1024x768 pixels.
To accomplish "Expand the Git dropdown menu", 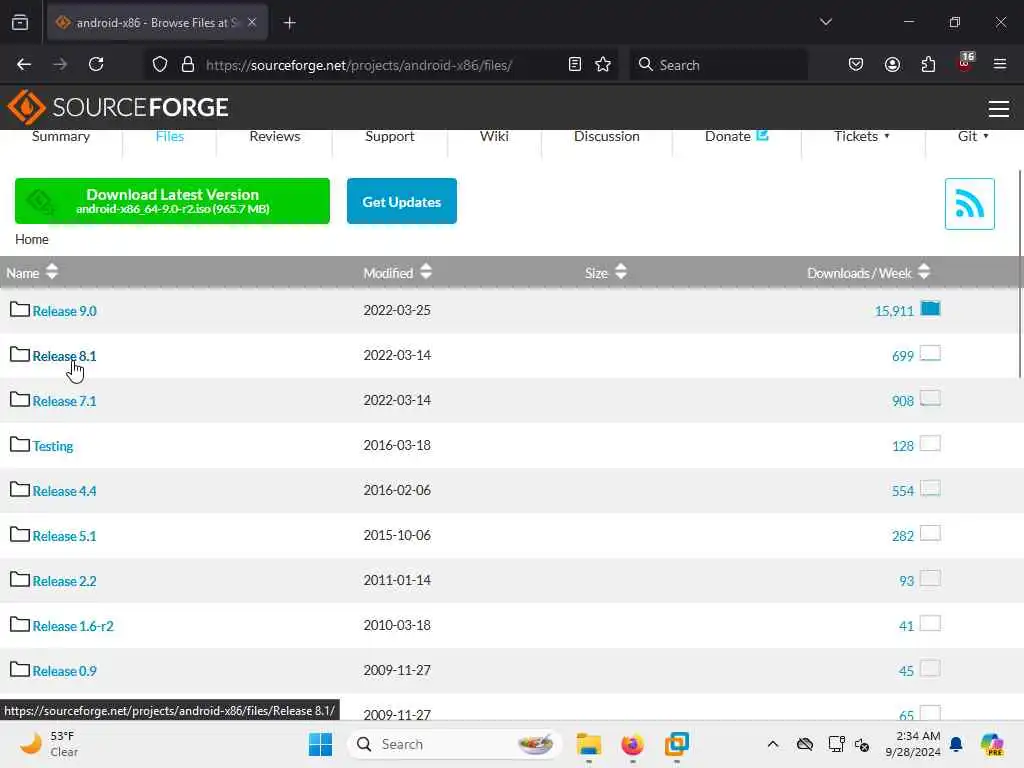I will [973, 136].
